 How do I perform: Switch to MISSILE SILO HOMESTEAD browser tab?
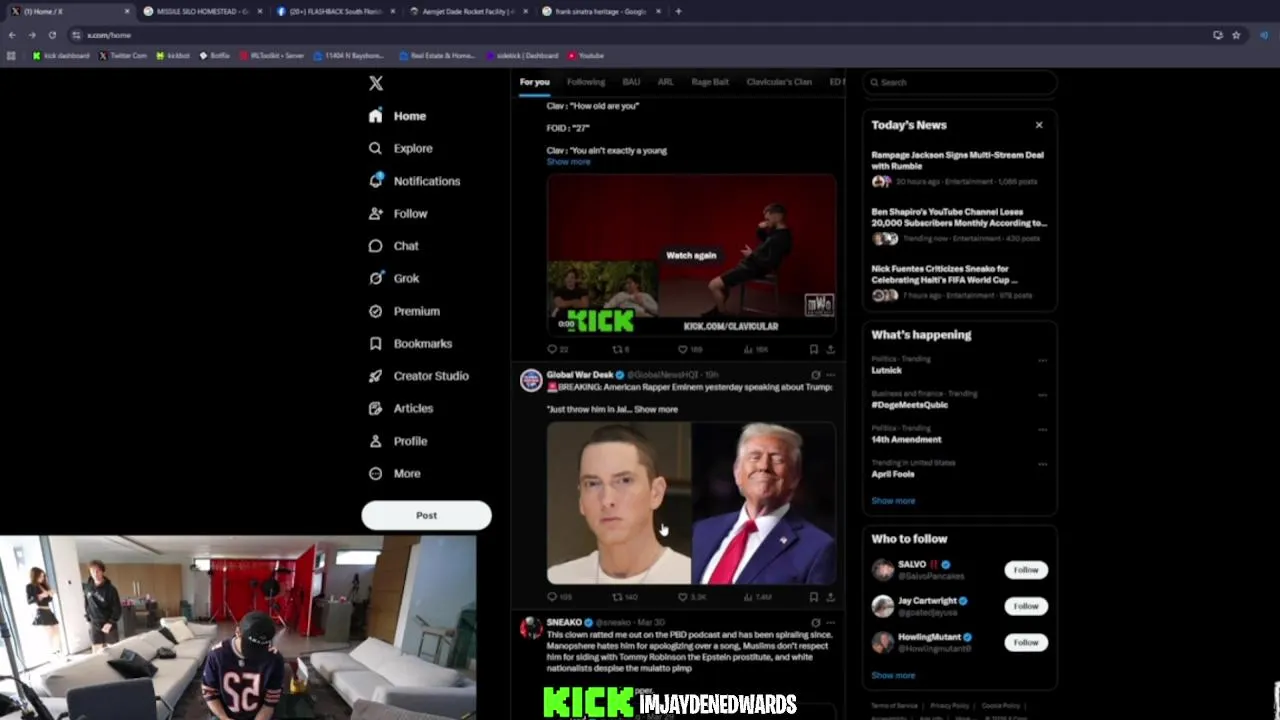pyautogui.click(x=201, y=11)
